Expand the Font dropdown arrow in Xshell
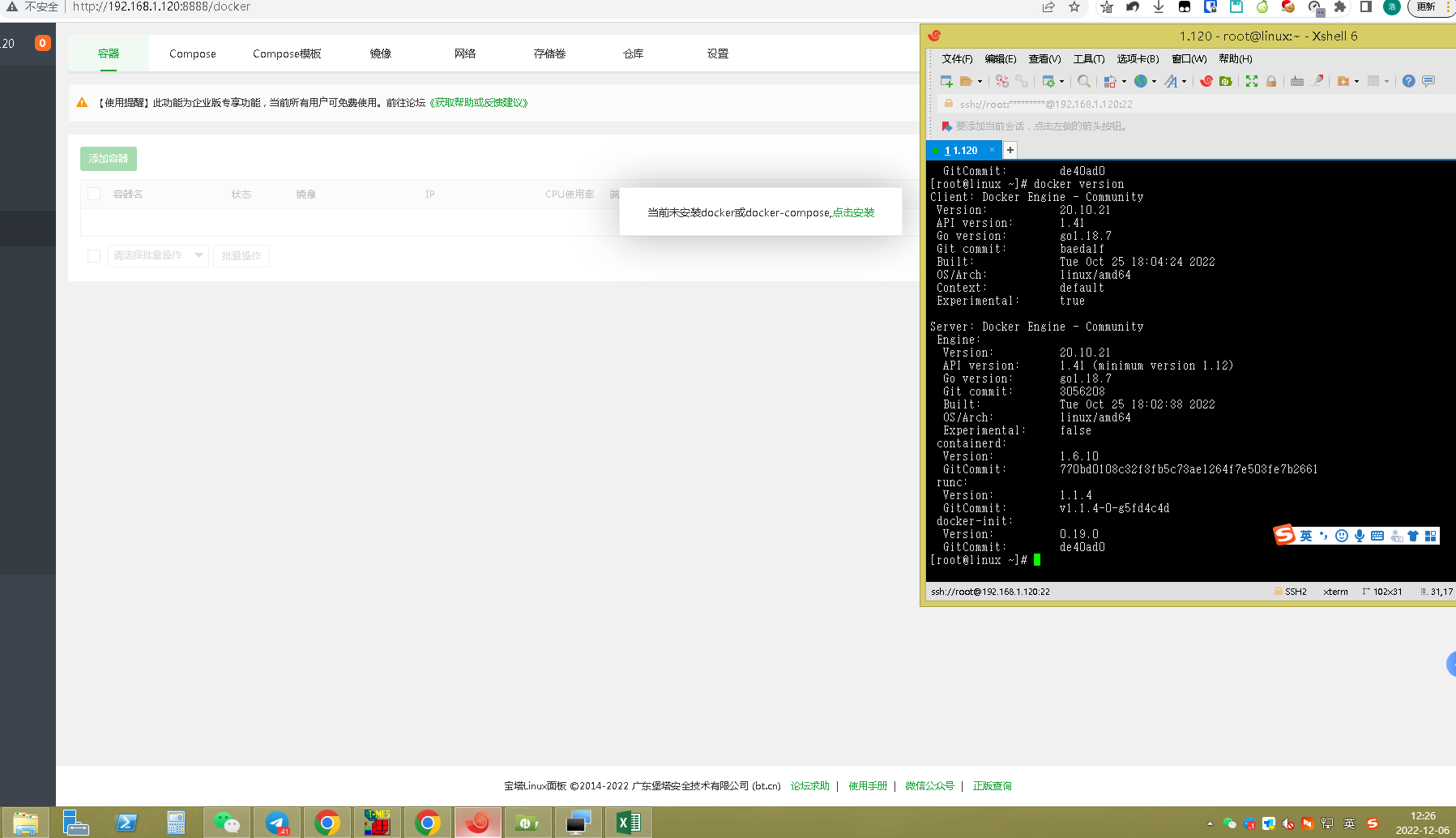The image size is (1456, 838). (x=1184, y=81)
